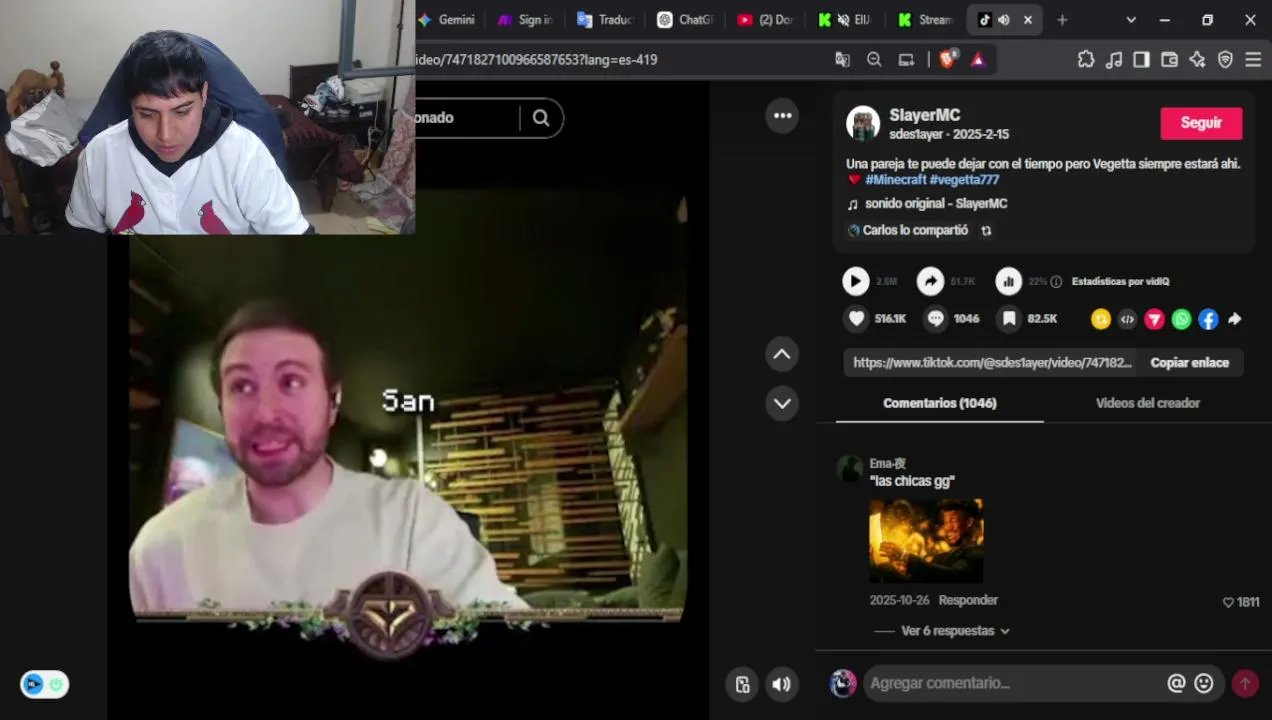
Task: Click the yellow repost icon in share row
Action: 1101,319
